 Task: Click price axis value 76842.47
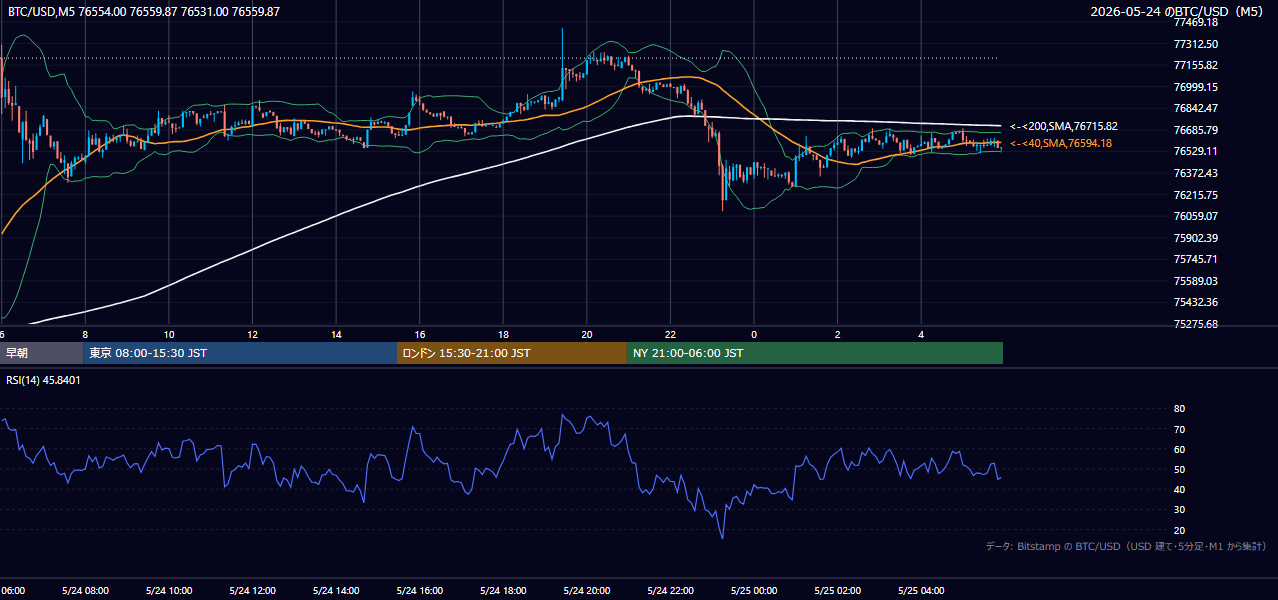click(x=1195, y=108)
